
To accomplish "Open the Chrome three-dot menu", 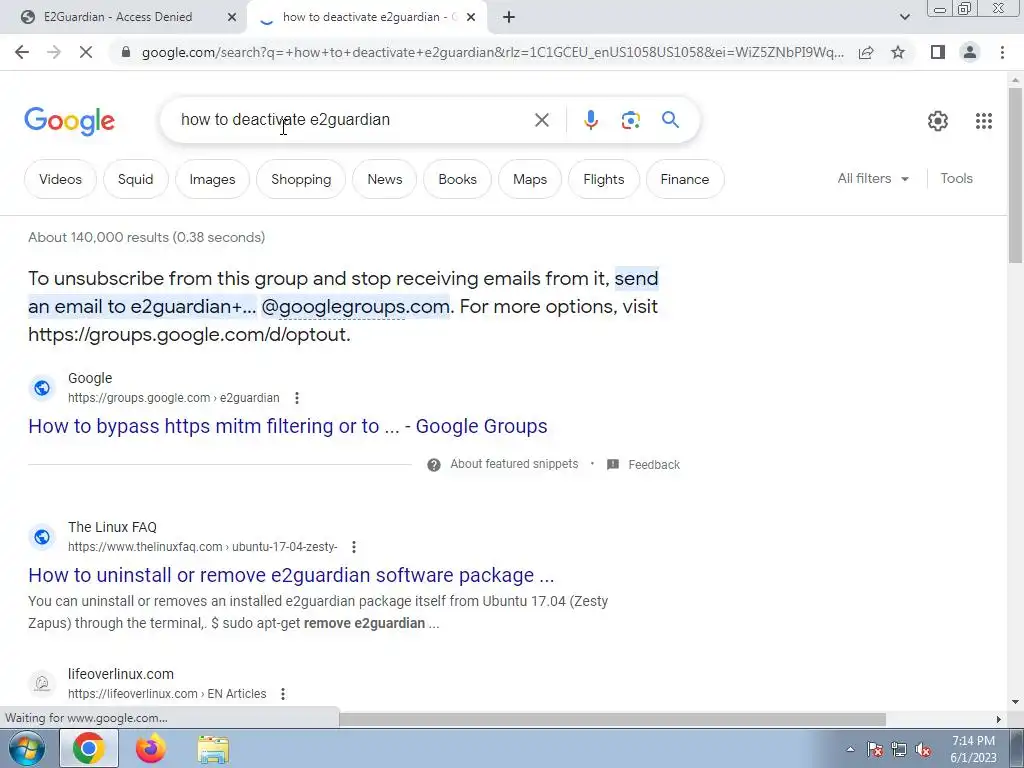I will [1002, 52].
